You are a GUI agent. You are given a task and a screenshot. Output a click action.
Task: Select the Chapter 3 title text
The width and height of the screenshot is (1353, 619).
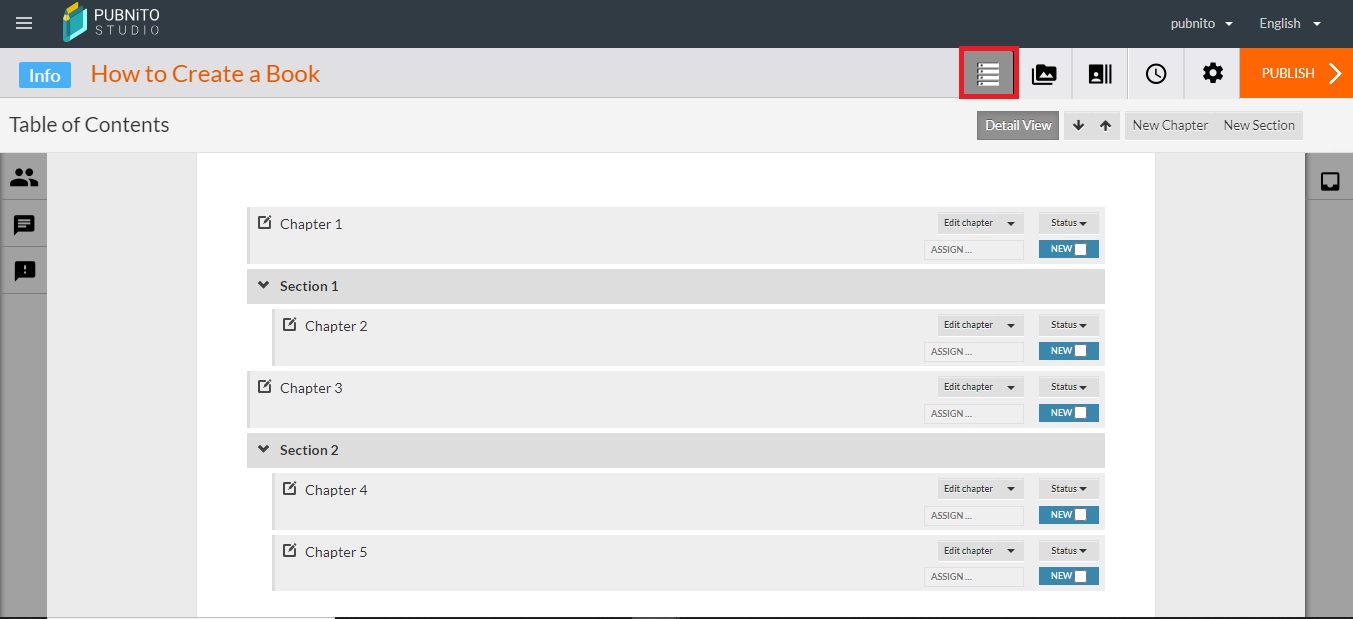tap(311, 388)
